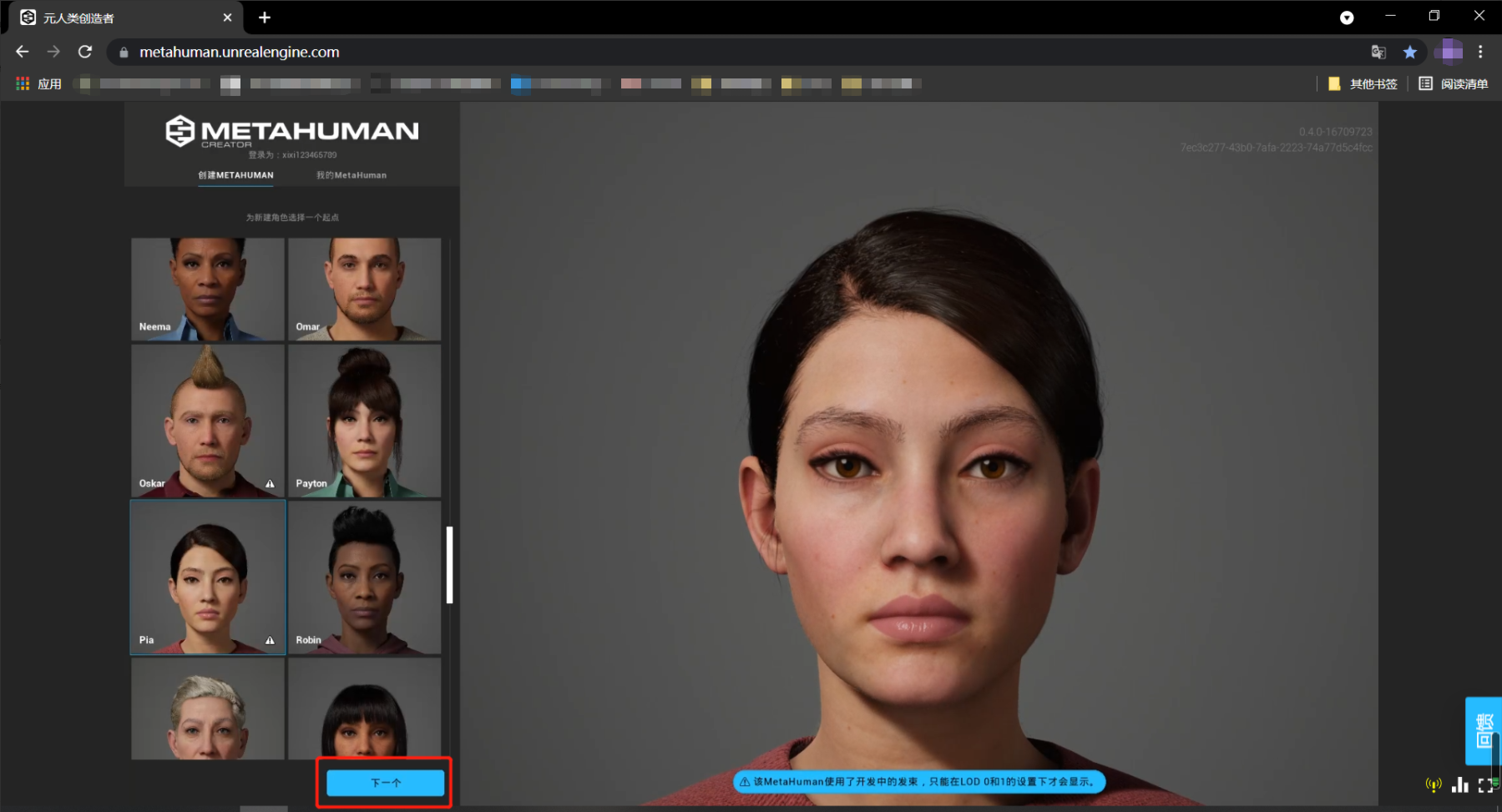The height and width of the screenshot is (812, 1502).
Task: Close the 元人类创造者 tab
Action: click(x=227, y=18)
